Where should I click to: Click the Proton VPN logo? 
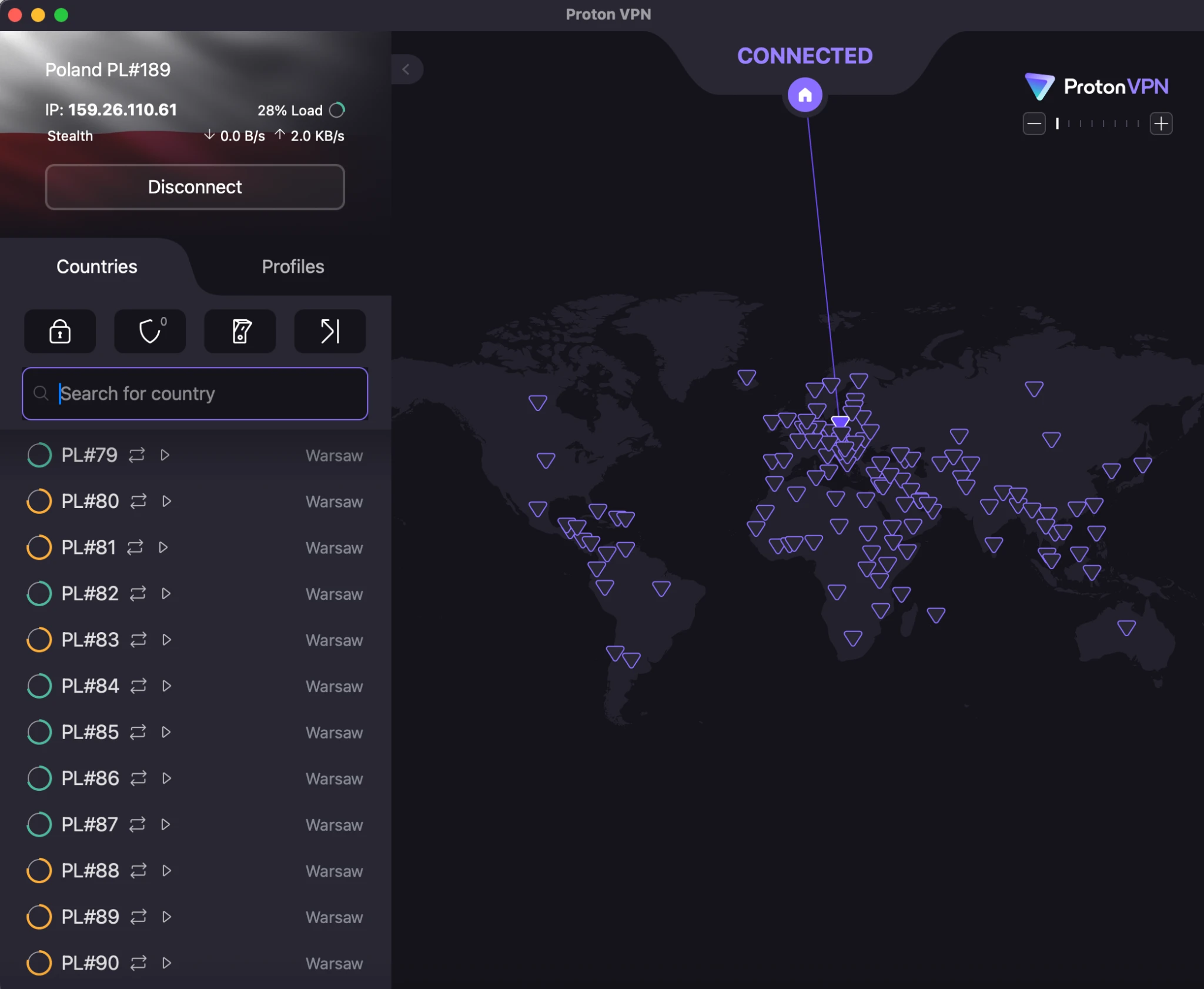1096,86
